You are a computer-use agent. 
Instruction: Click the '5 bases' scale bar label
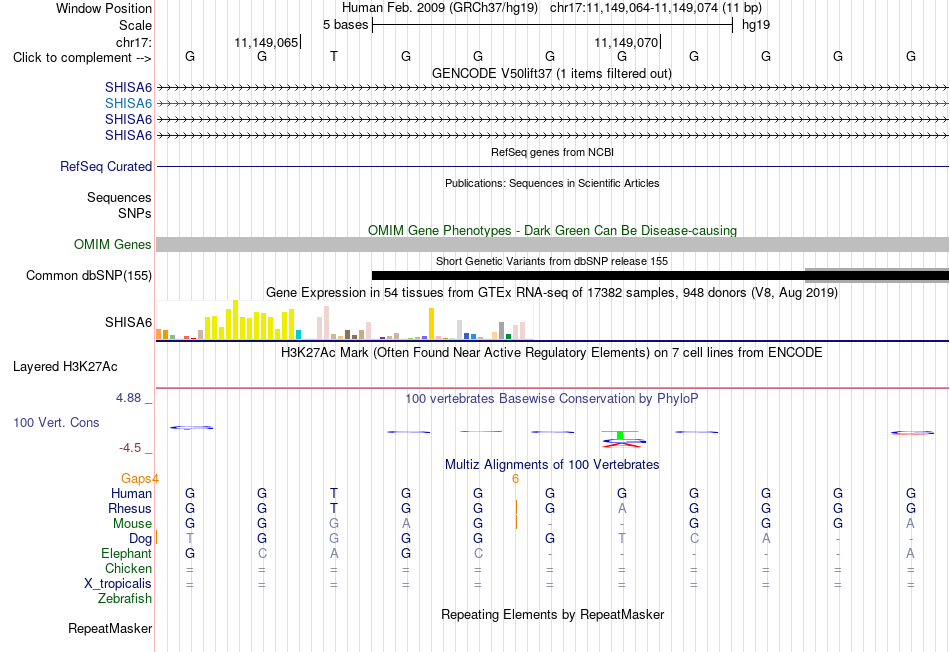pyautogui.click(x=345, y=25)
